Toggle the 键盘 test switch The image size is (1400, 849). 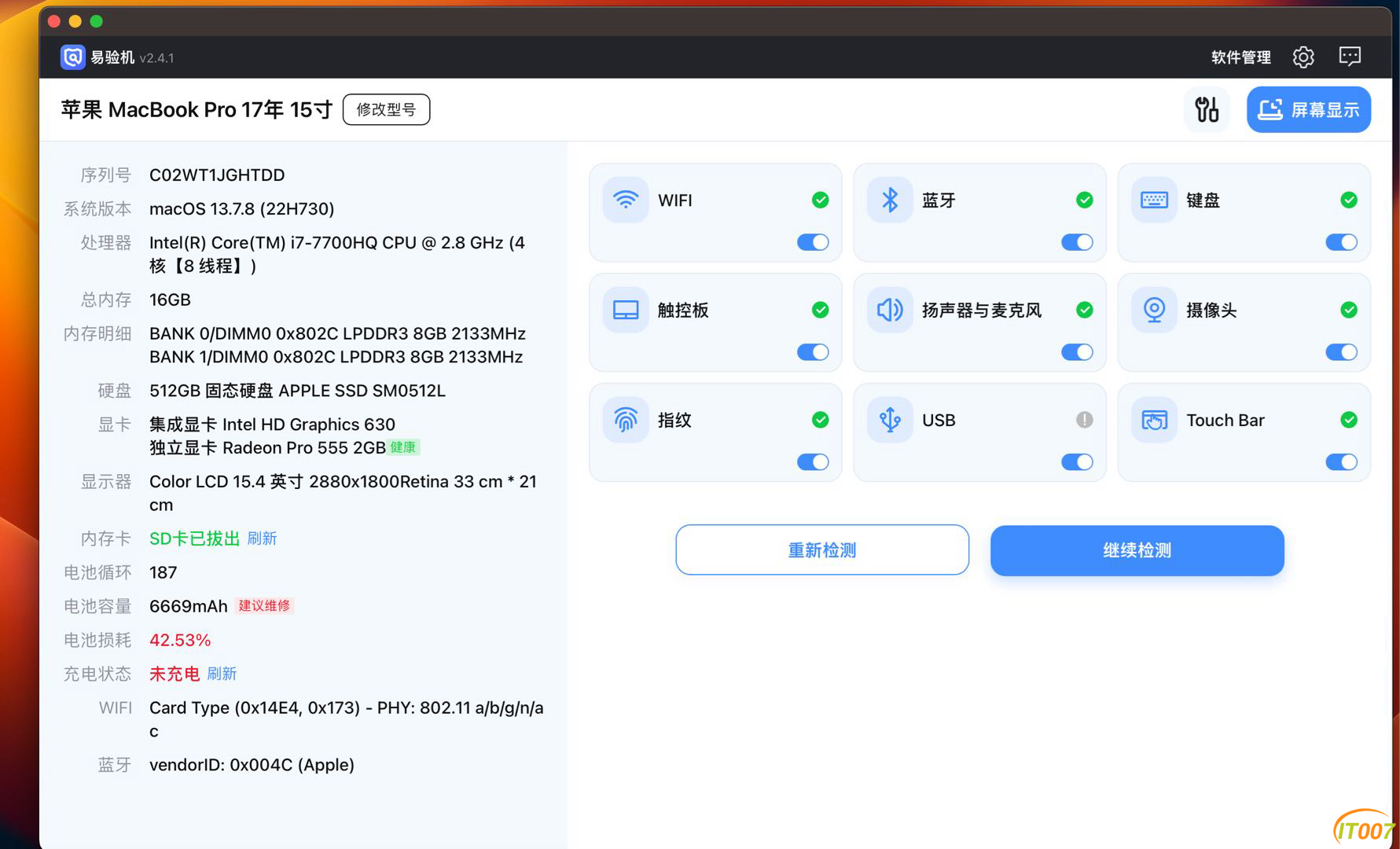1342,242
